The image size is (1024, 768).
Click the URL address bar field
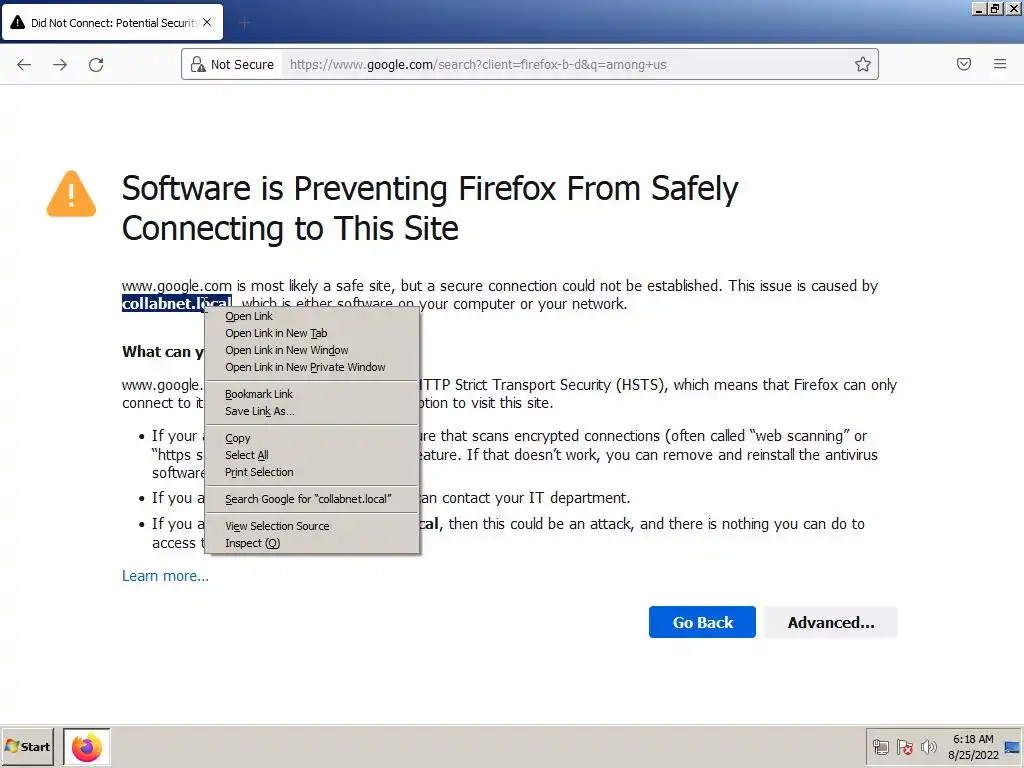point(565,64)
